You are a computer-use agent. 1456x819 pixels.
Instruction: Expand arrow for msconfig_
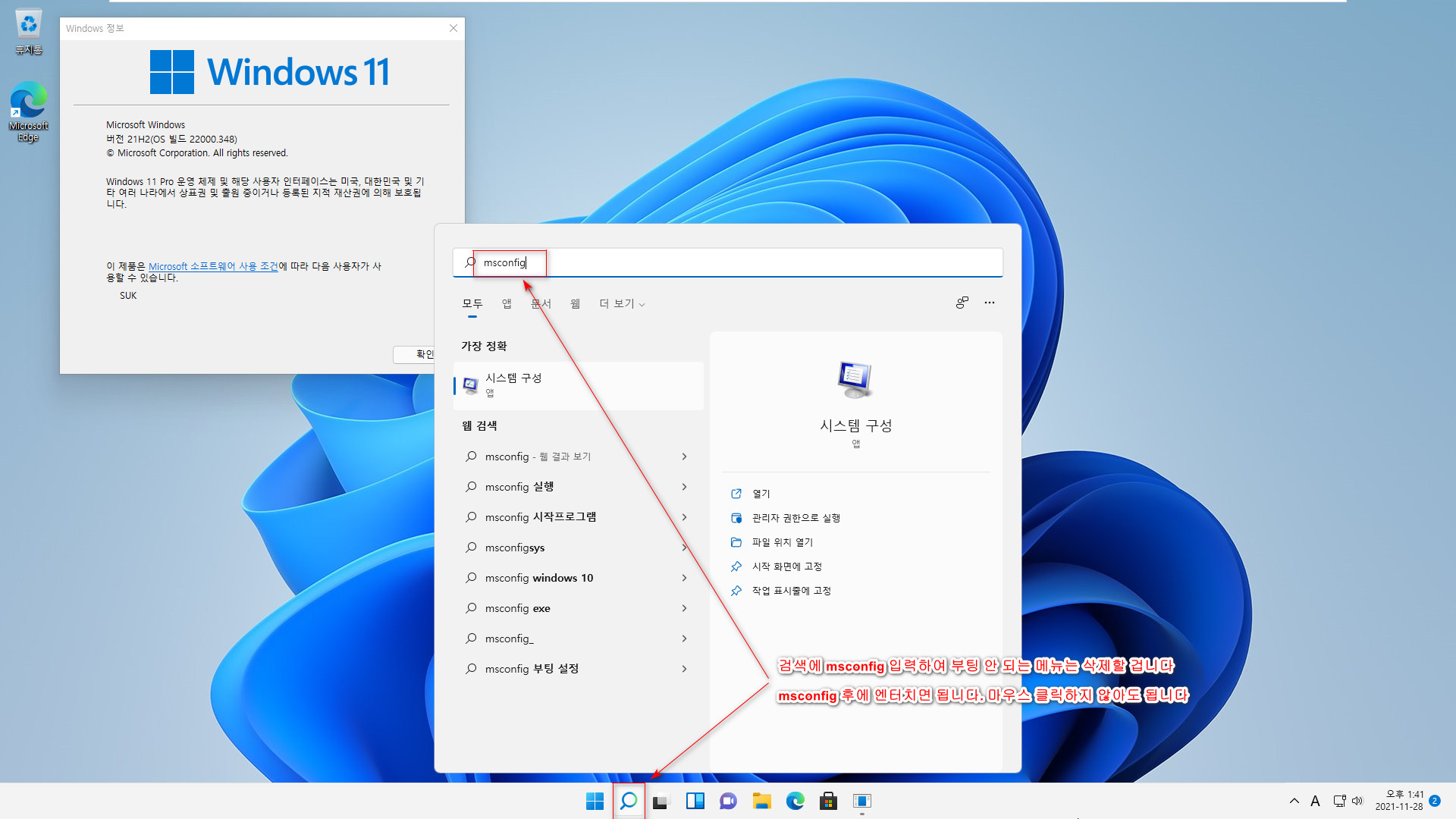[684, 639]
